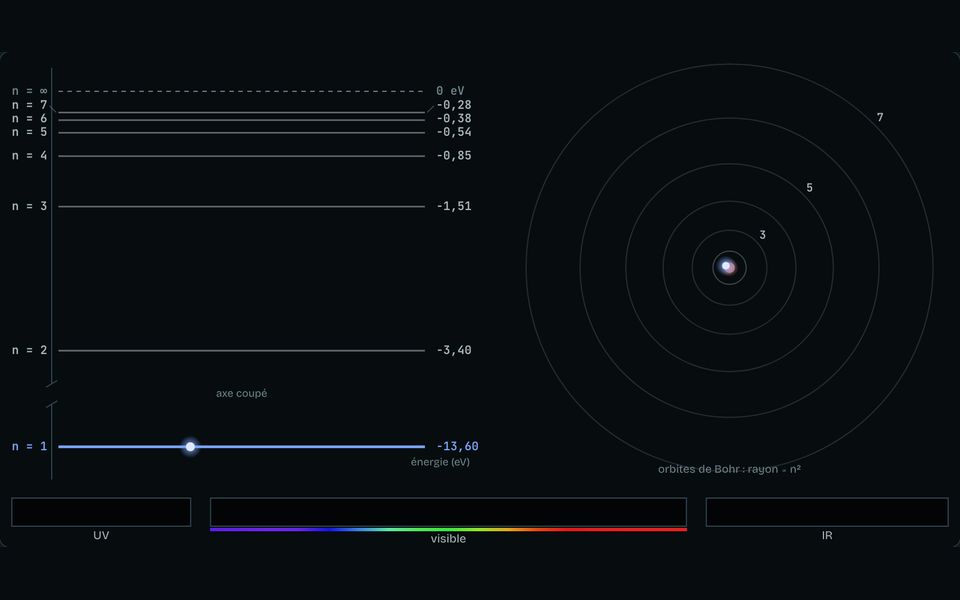Click the "n = ∞" level label
960x600 pixels.
29,91
